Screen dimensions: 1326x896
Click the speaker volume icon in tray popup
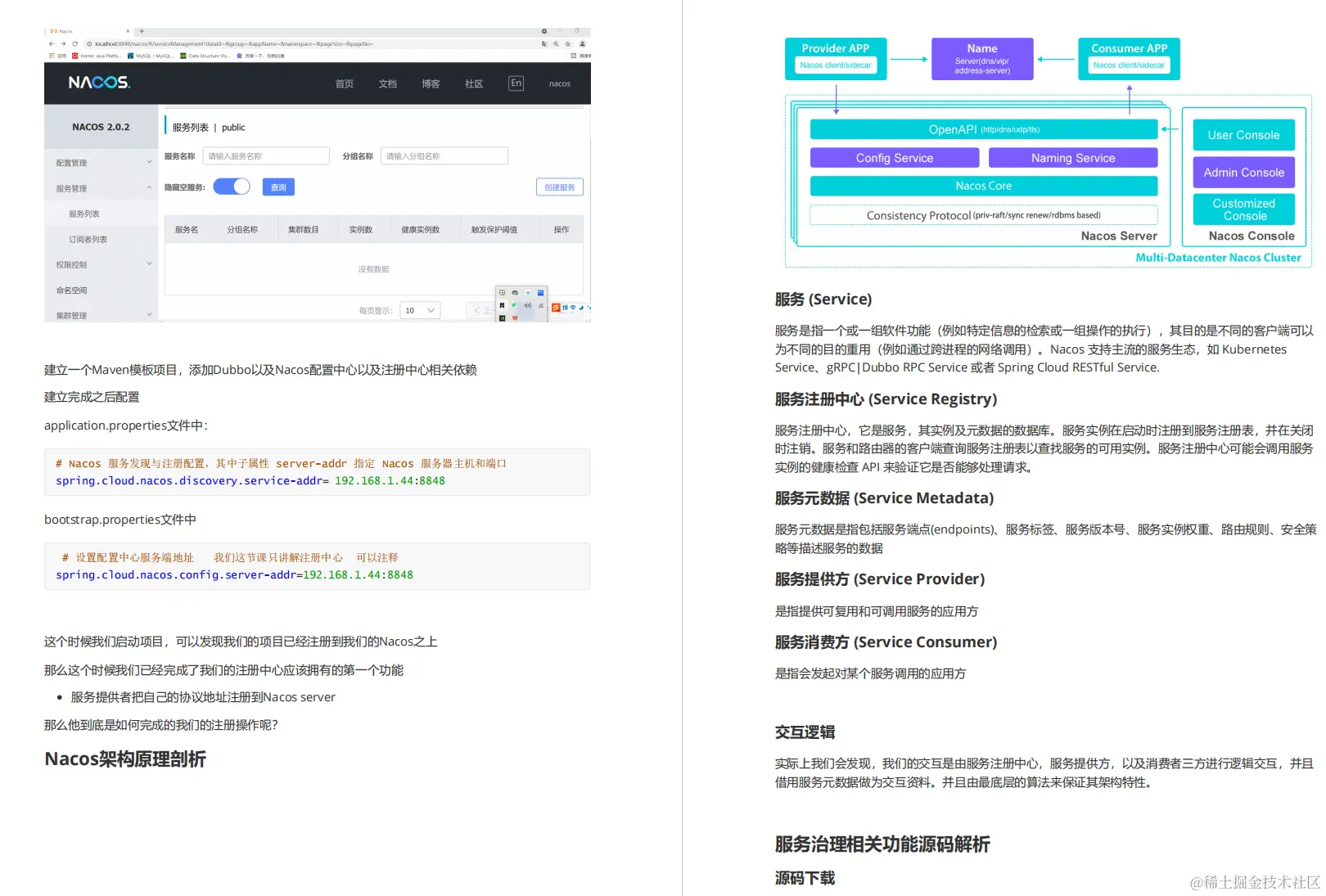[x=528, y=305]
